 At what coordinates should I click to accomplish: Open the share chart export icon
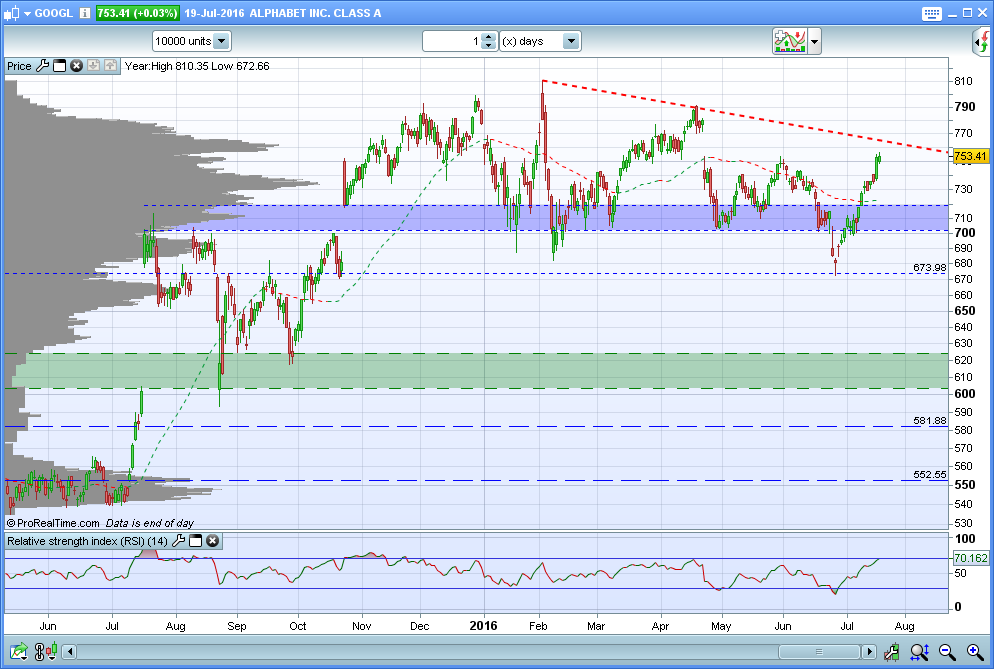pos(18,651)
